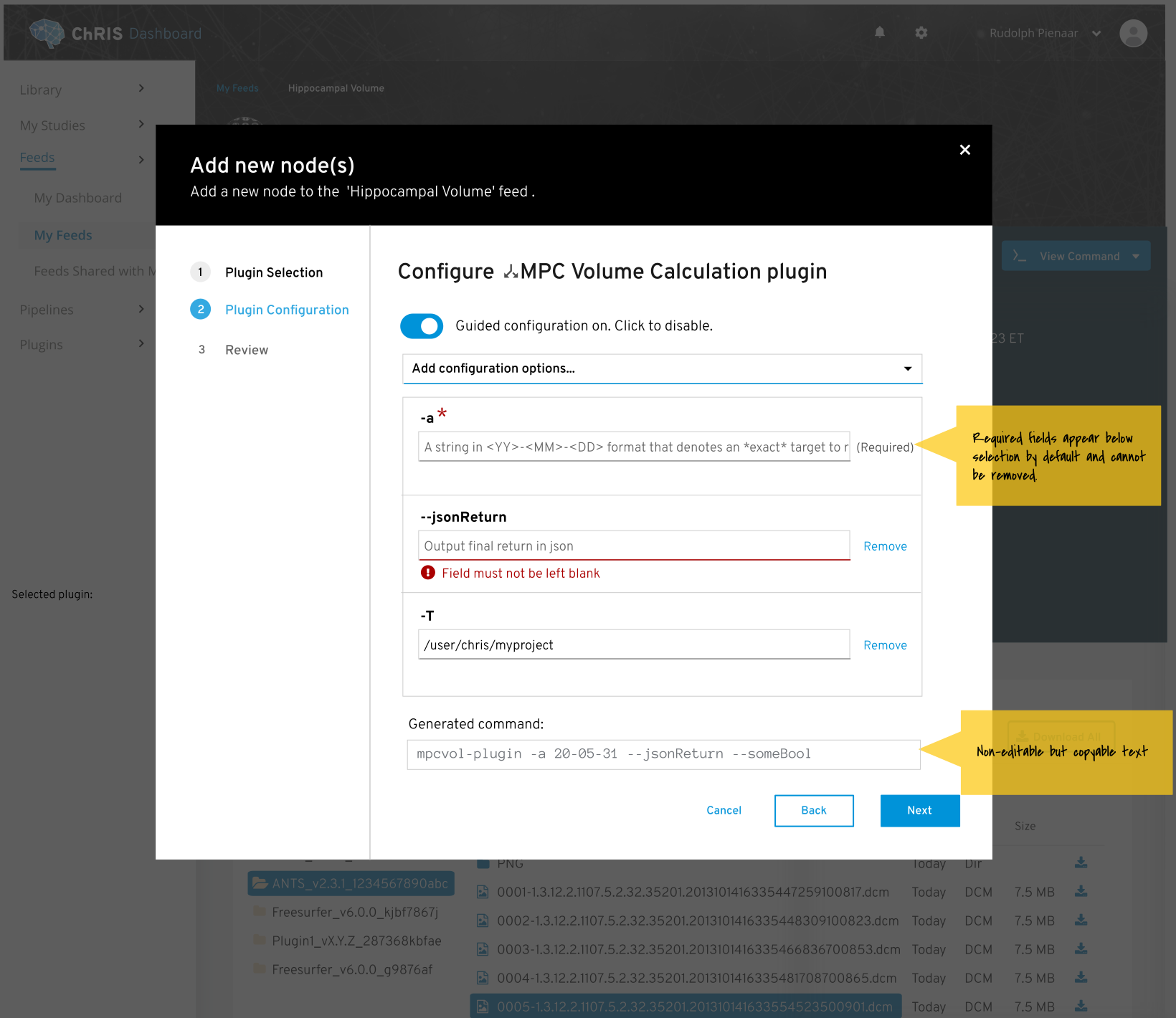Image resolution: width=1176 pixels, height=1018 pixels.
Task: Select the 0005 dcm file row
Action: 686,1007
